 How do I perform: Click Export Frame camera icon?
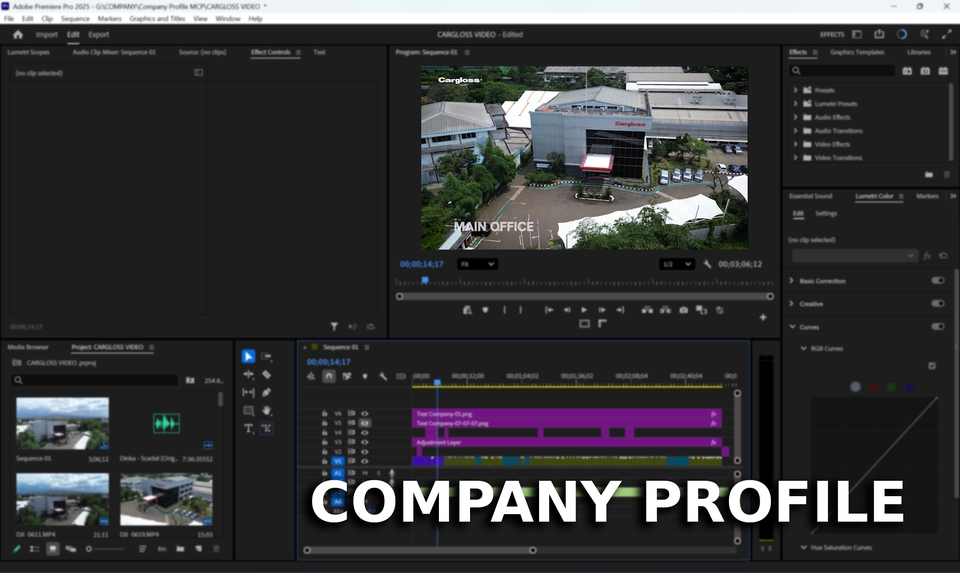click(683, 310)
